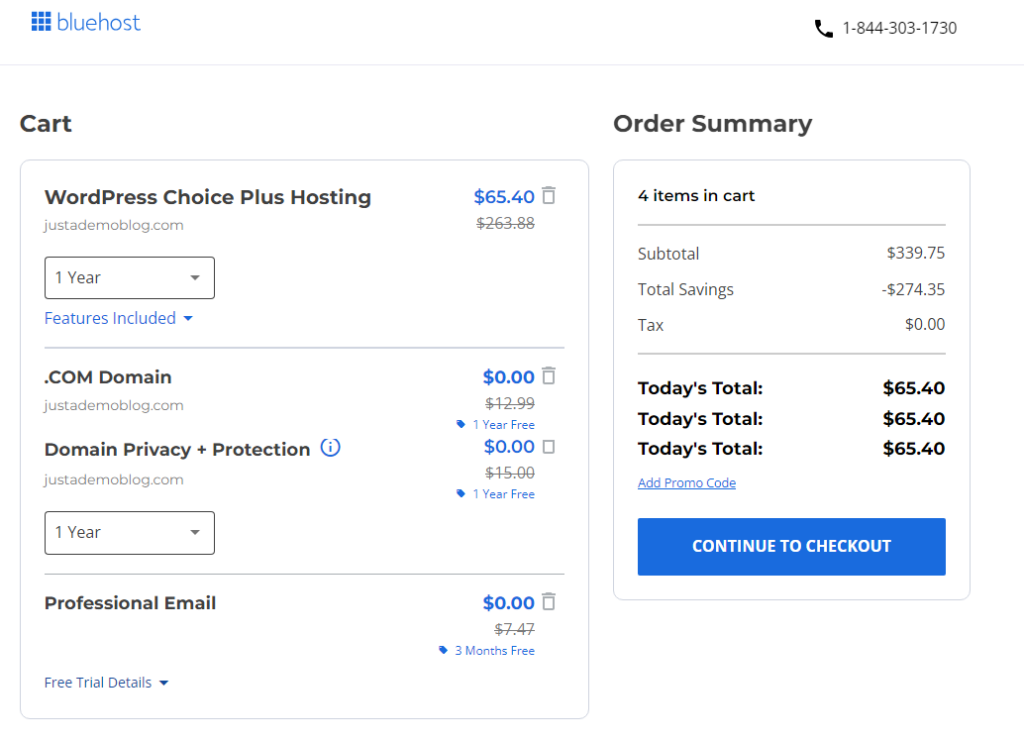Click the crossed-out $12.99 price
1024x742 pixels.
[510, 403]
